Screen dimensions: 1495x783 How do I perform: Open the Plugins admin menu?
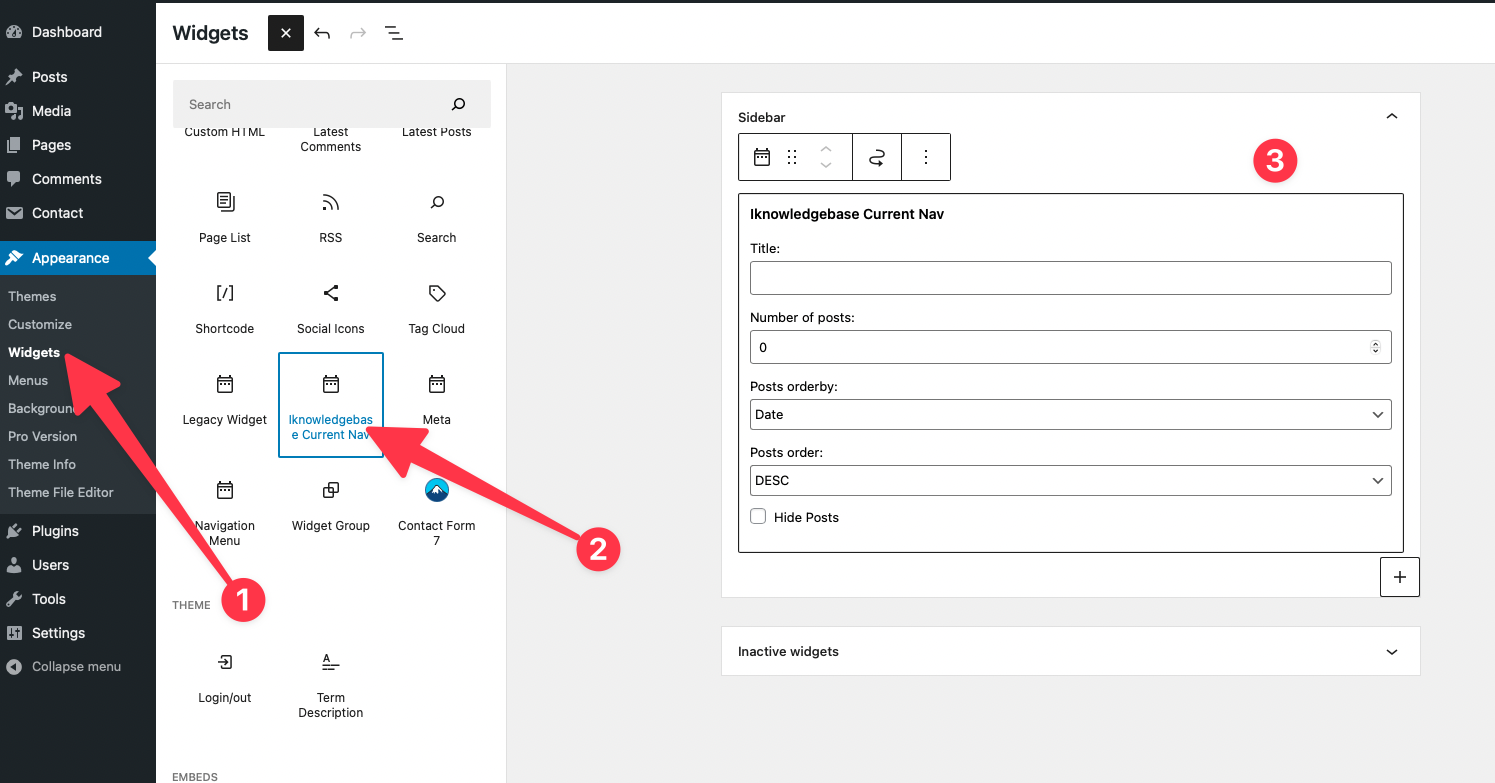(55, 531)
